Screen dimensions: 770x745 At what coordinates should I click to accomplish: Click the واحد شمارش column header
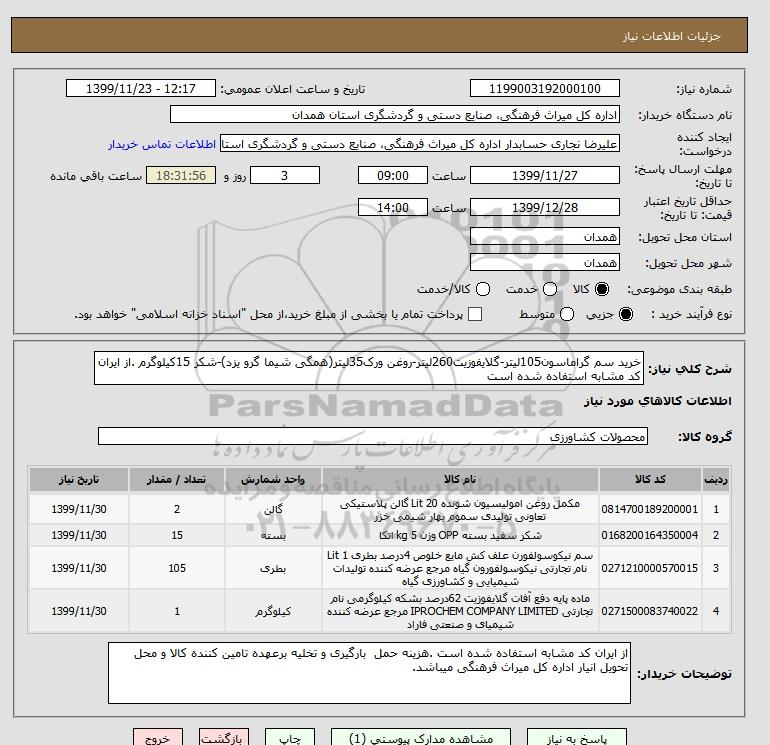point(273,479)
